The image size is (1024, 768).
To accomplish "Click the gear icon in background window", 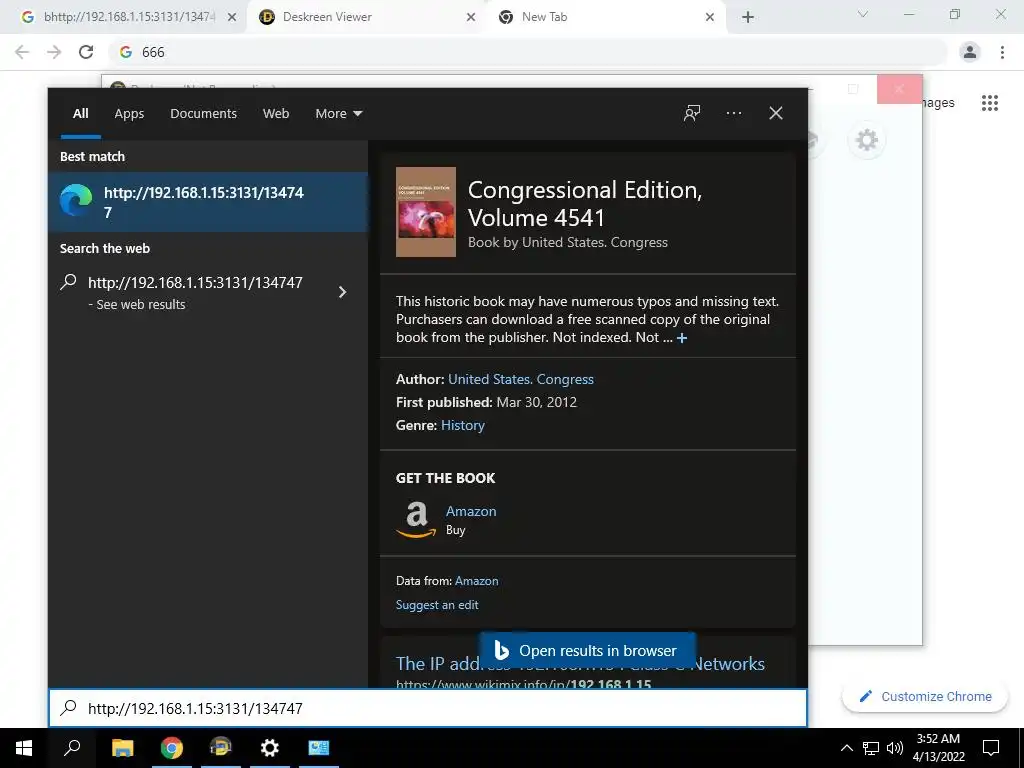I will pos(867,140).
